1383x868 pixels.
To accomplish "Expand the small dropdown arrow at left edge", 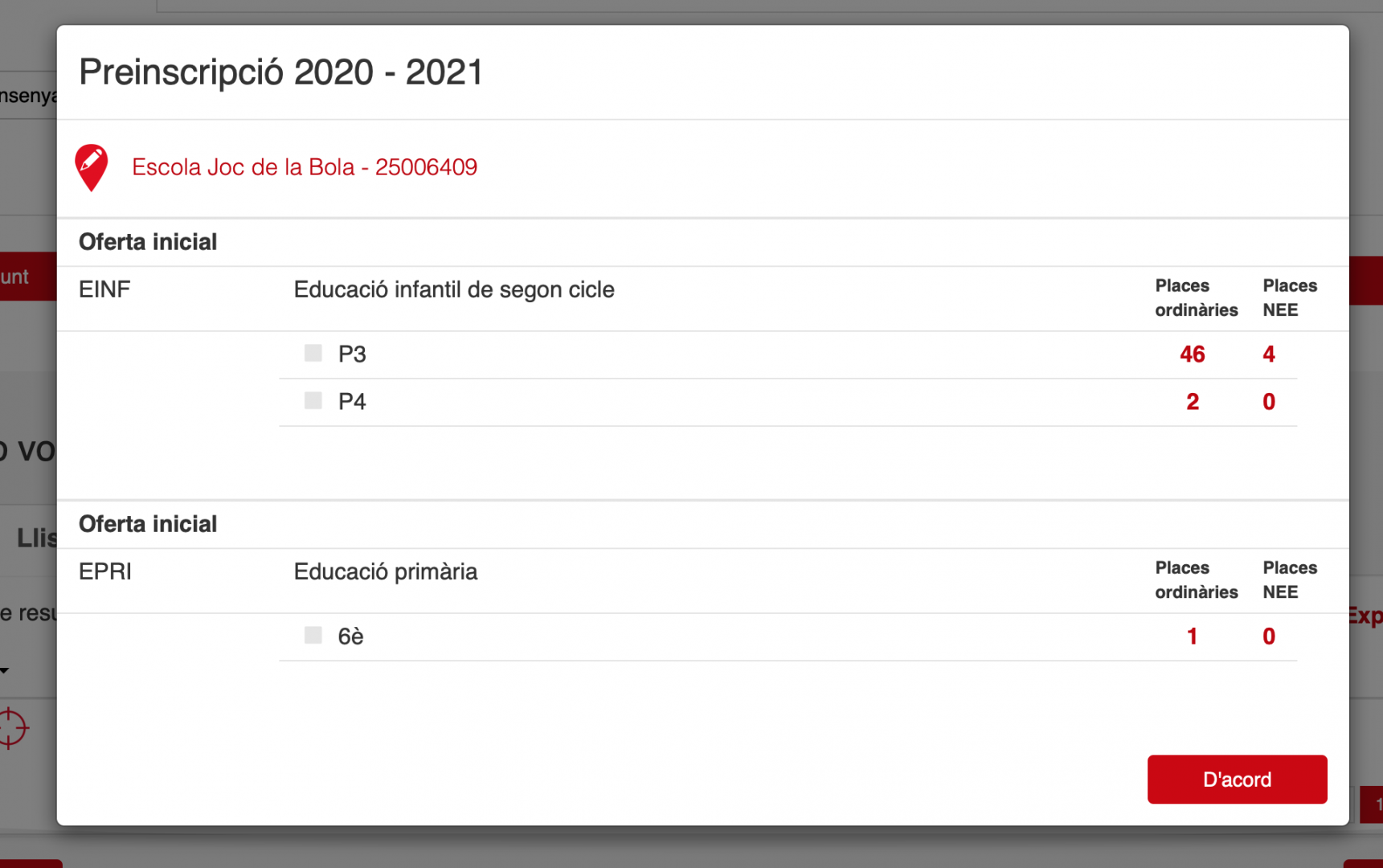I will [x=5, y=669].
